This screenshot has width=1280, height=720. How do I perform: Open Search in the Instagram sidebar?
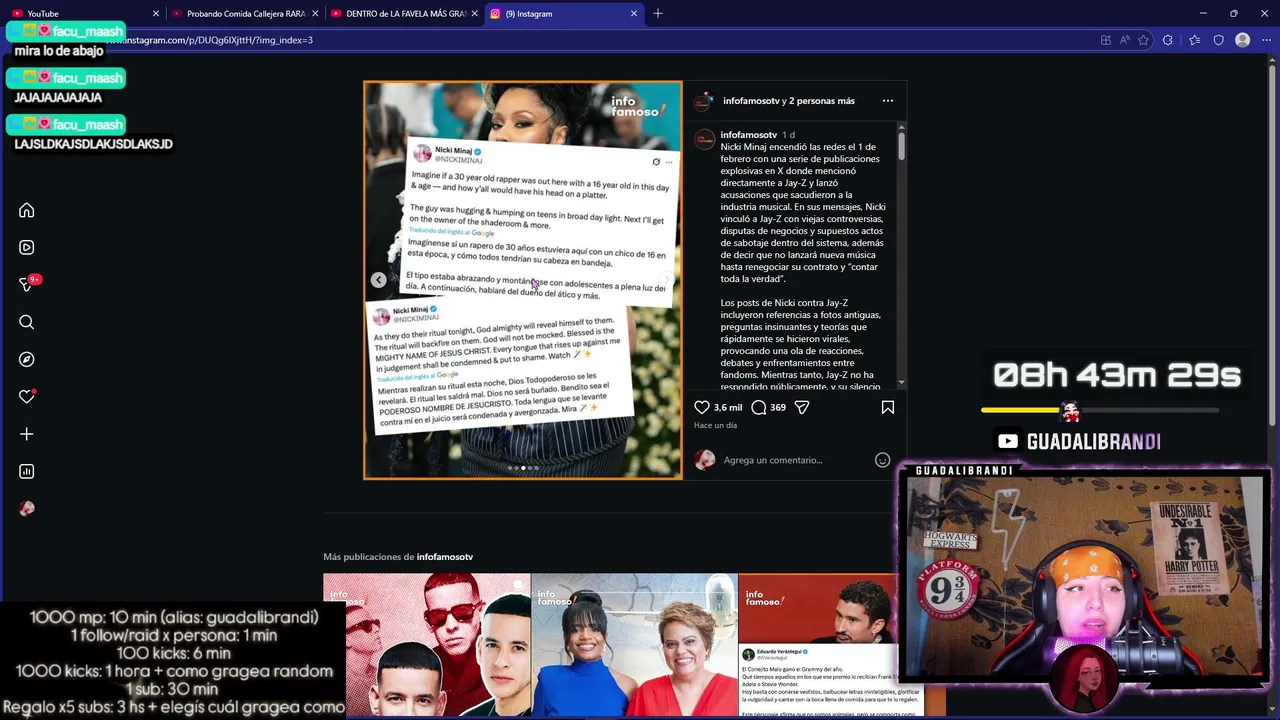coord(27,322)
